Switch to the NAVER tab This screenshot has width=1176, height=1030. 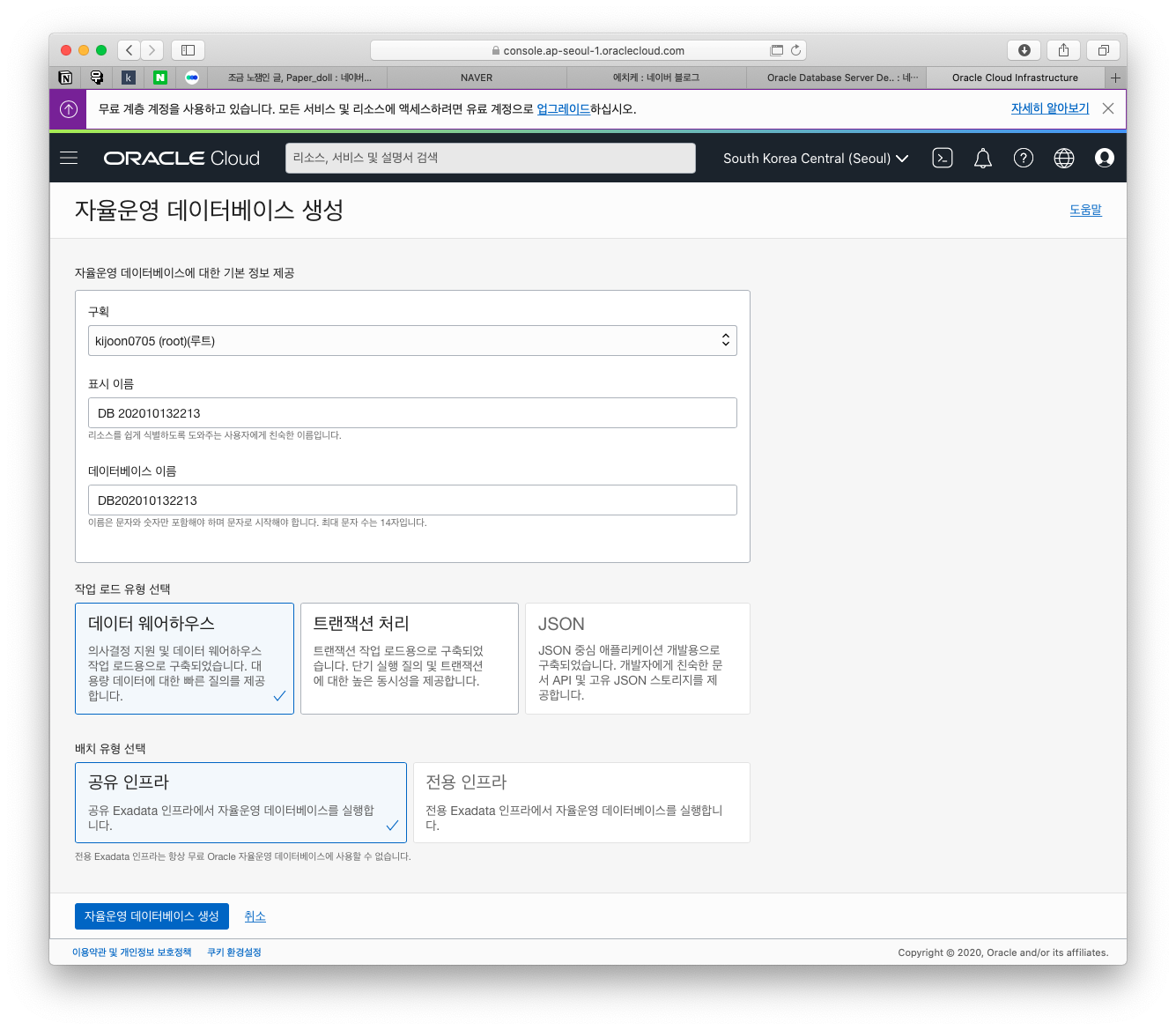(477, 78)
